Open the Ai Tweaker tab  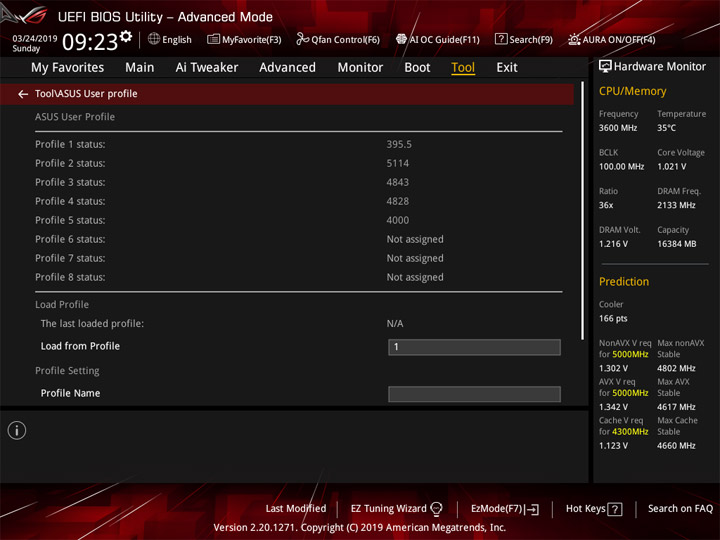pos(207,68)
